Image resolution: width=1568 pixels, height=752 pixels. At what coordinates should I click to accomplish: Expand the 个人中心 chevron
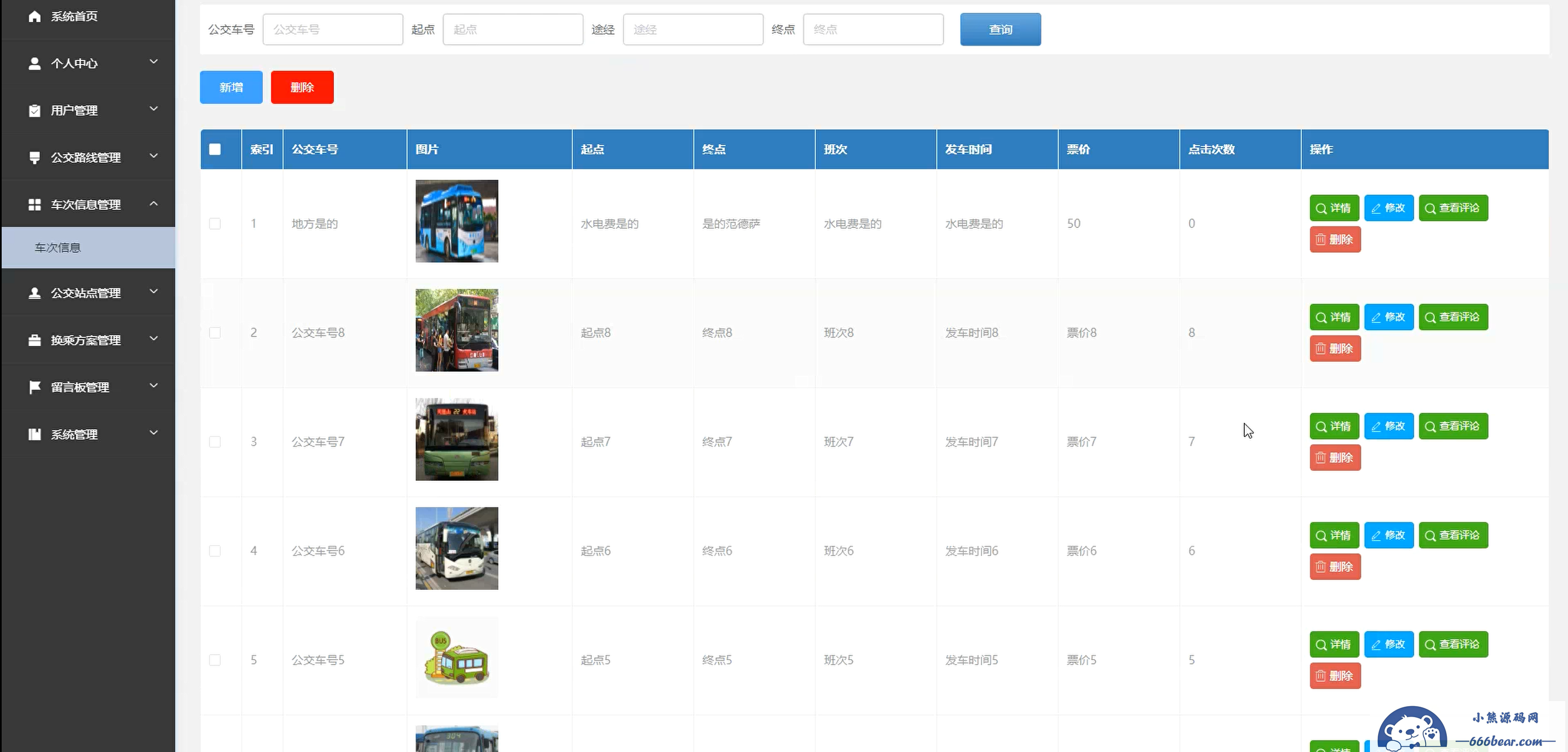(x=153, y=61)
